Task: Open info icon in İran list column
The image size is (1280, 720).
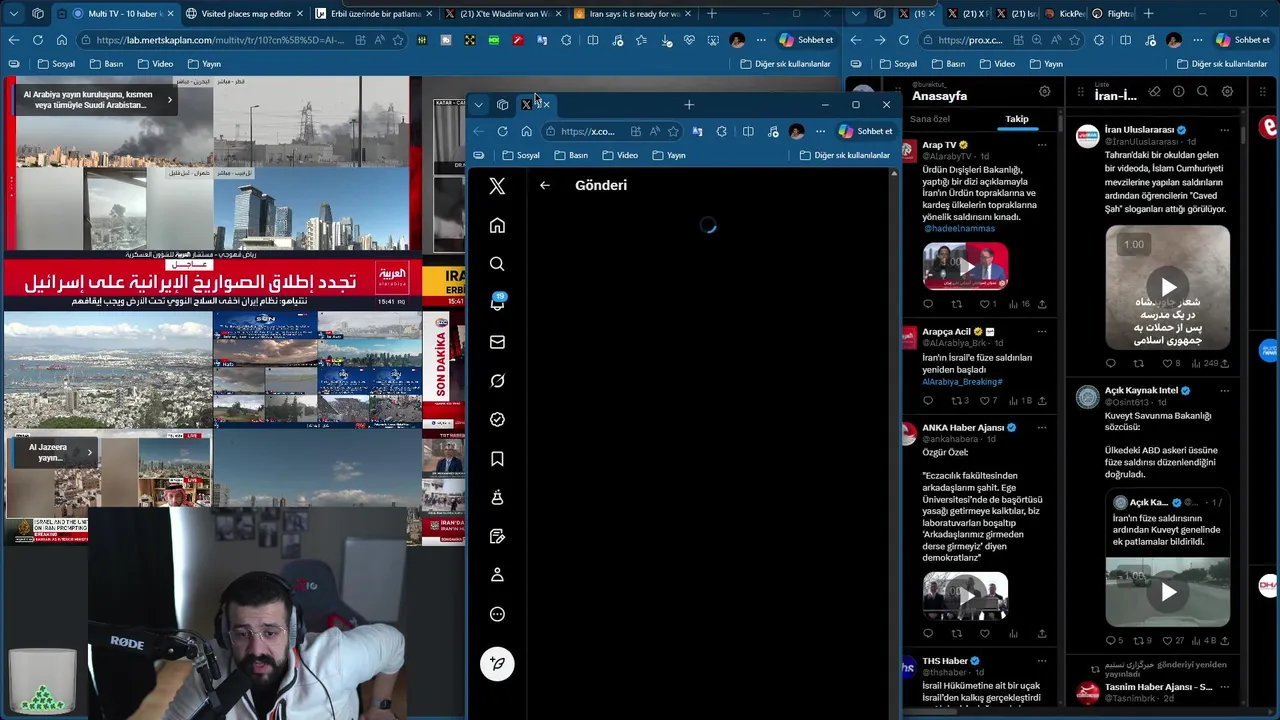Action: [x=1178, y=91]
